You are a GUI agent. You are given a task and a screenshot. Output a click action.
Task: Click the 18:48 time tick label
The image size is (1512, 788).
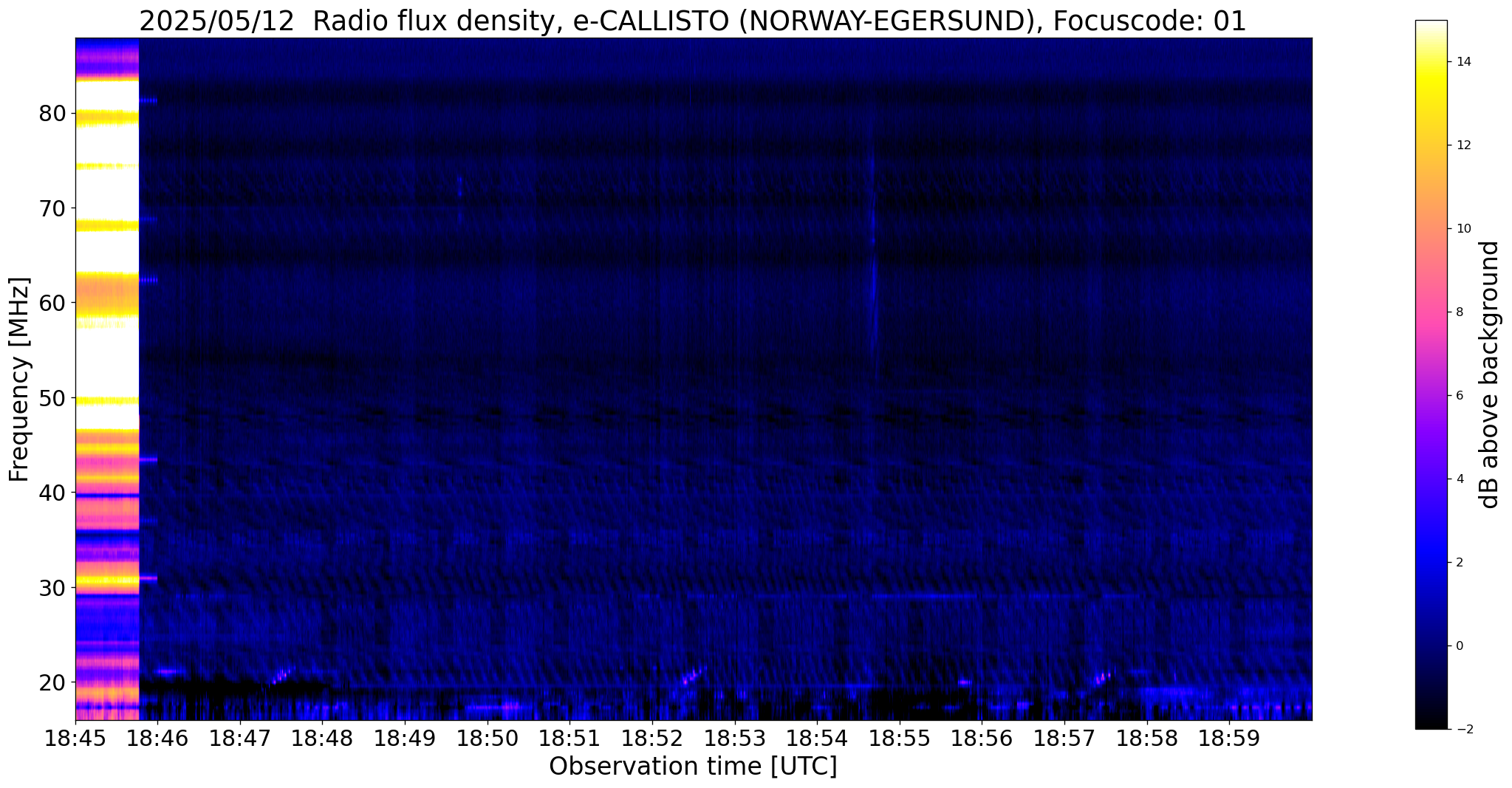tap(323, 738)
